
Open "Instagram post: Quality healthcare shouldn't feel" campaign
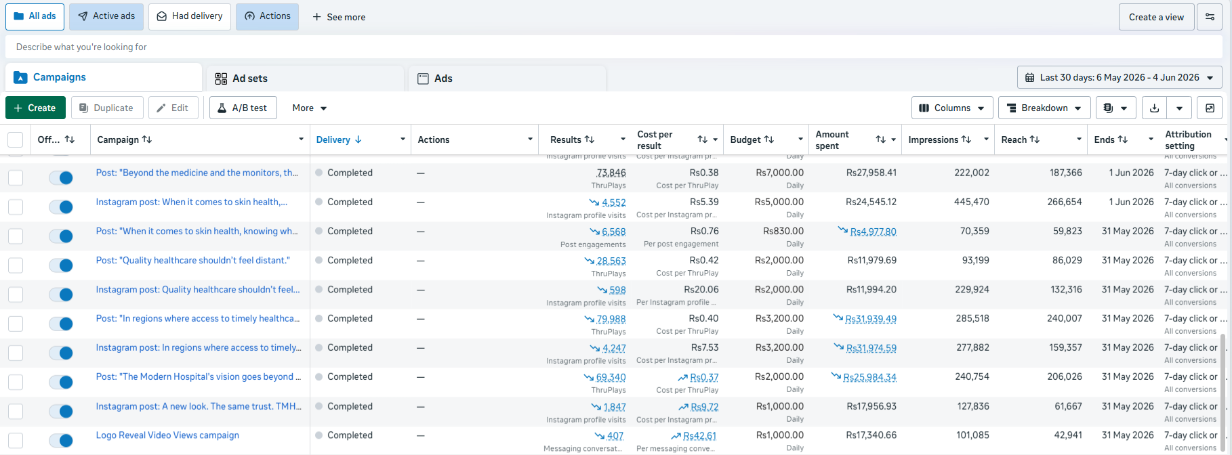point(198,289)
